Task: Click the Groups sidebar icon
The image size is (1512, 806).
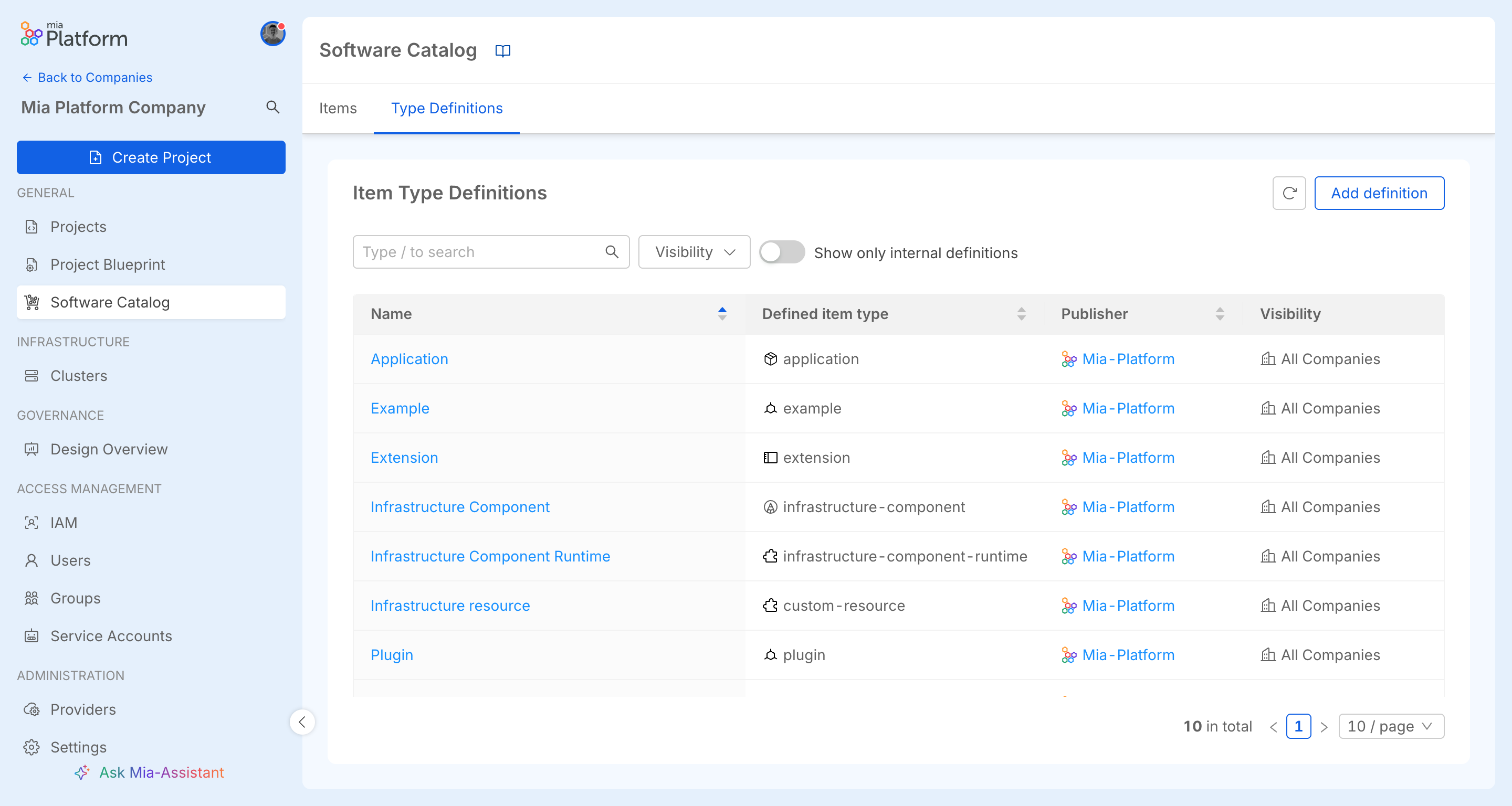Action: click(31, 598)
